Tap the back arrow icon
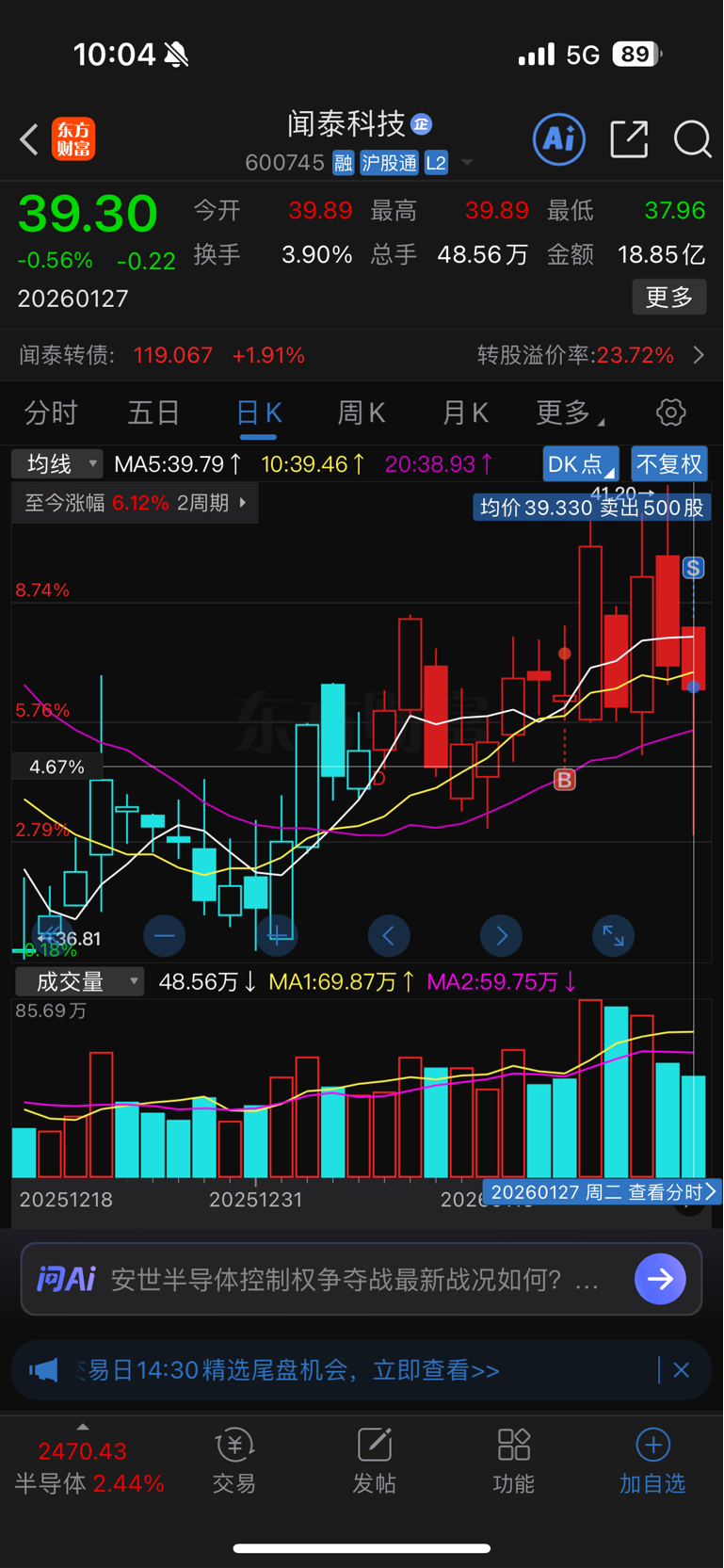Image resolution: width=724 pixels, height=1568 pixels. [30, 139]
